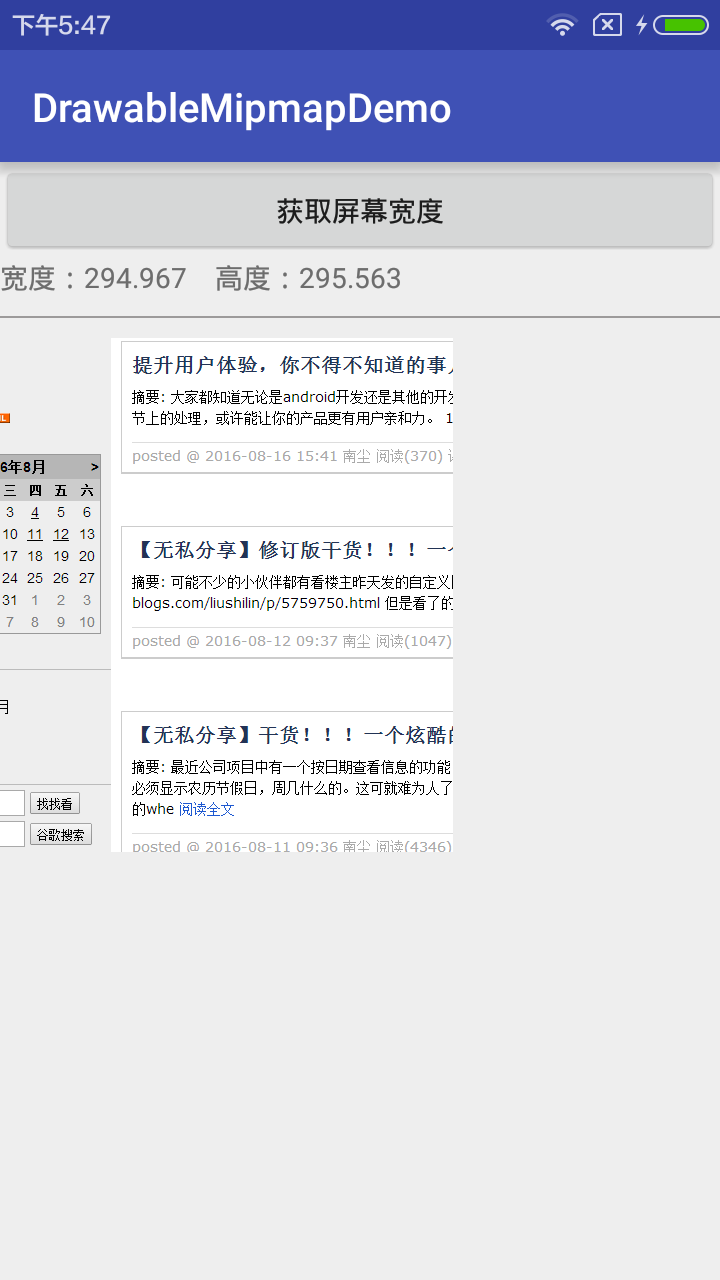Click posted @ 2016-08-16 15:41 line

[x=292, y=456]
